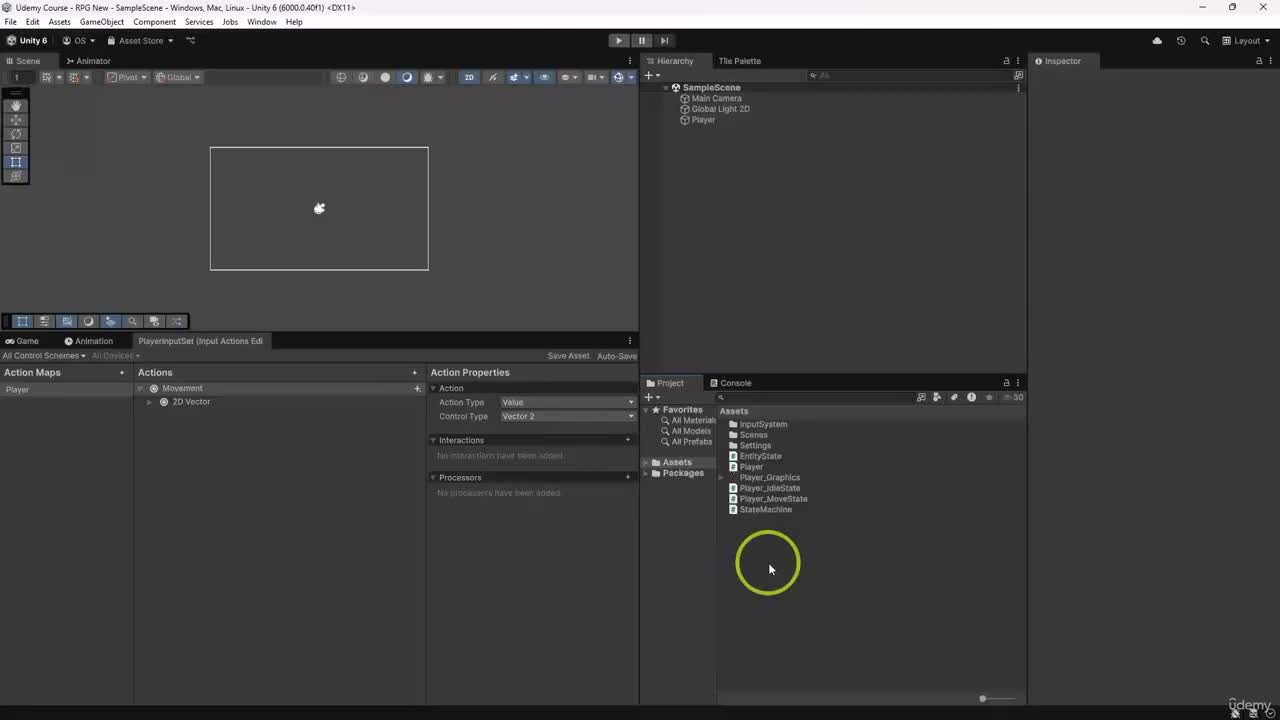Open the Asset Store dropdown
This screenshot has height=720, width=1280.
pyautogui.click(x=140, y=41)
